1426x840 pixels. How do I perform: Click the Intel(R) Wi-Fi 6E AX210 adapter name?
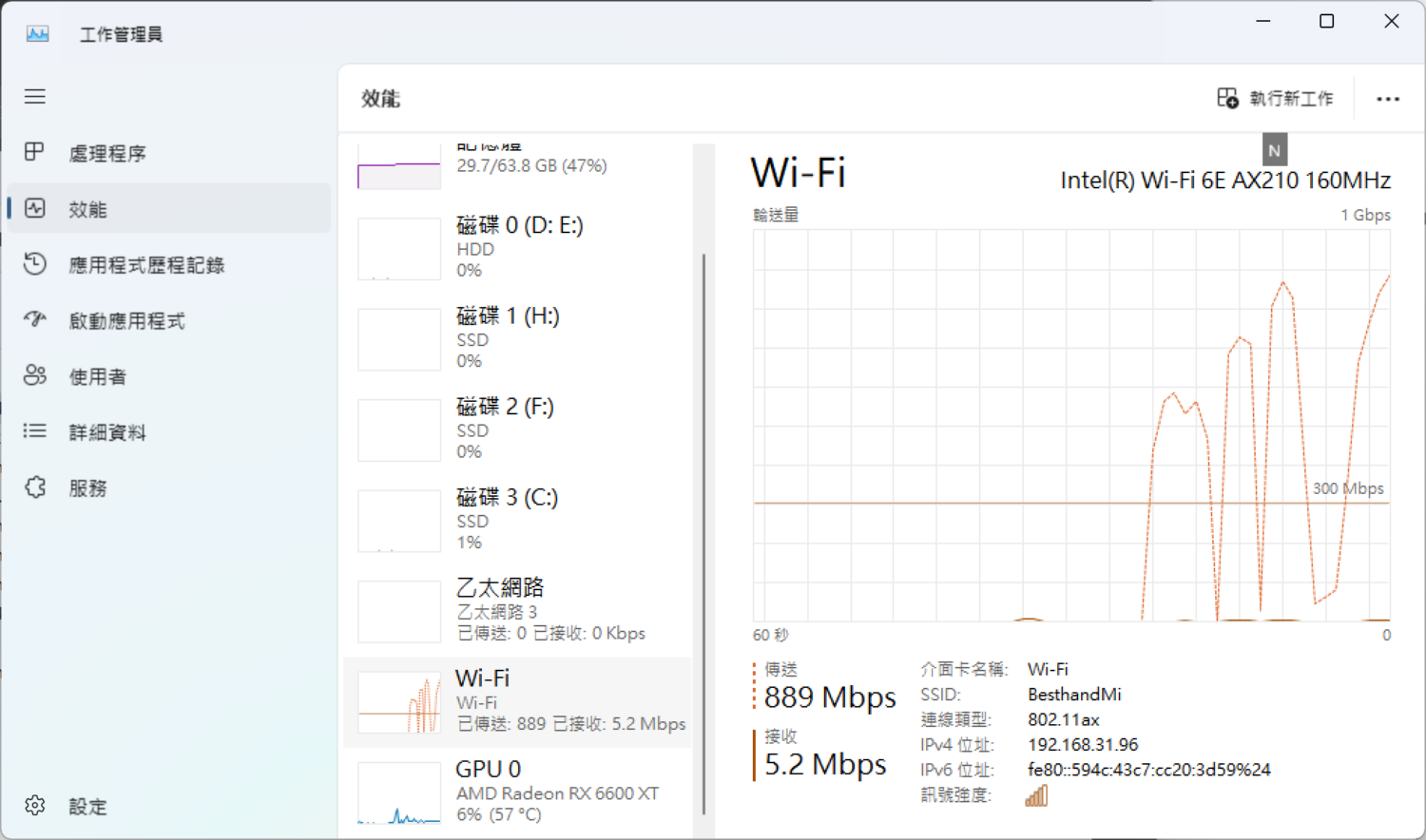click(x=1225, y=180)
